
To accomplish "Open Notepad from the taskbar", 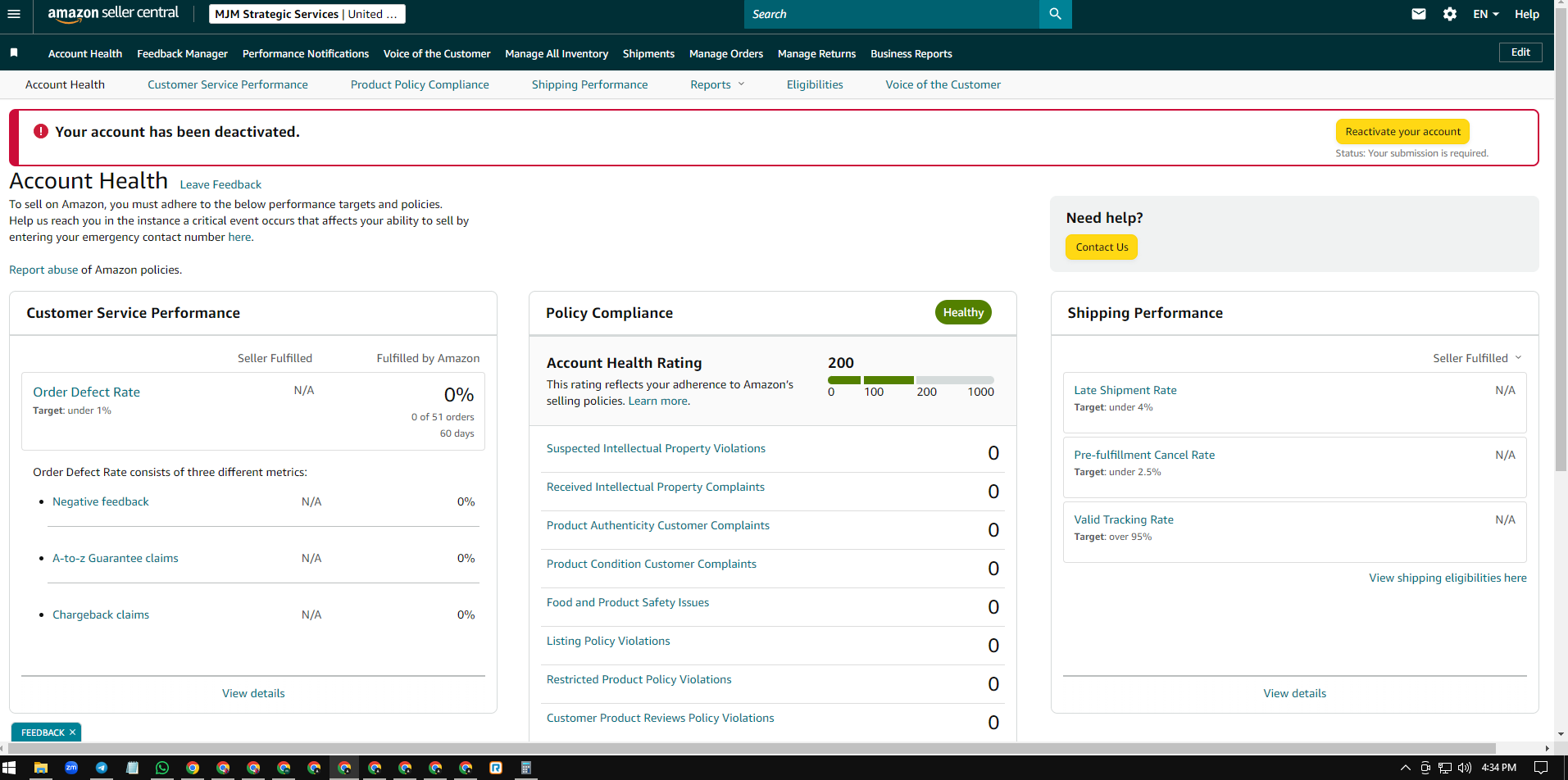I will 132,768.
